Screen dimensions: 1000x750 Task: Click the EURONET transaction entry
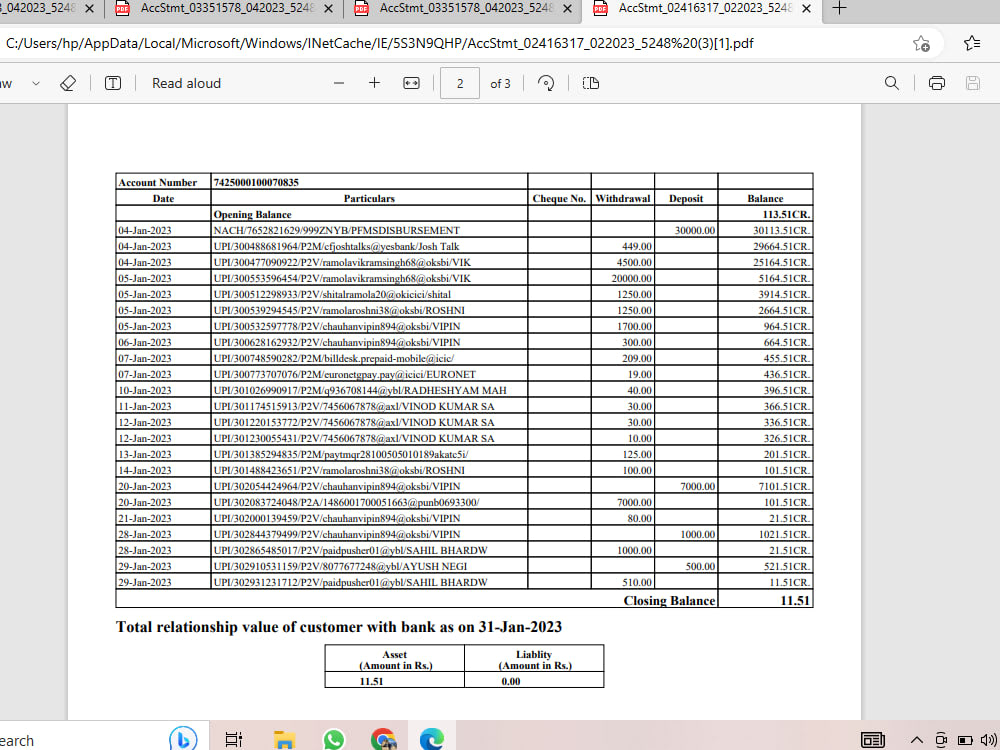[345, 374]
